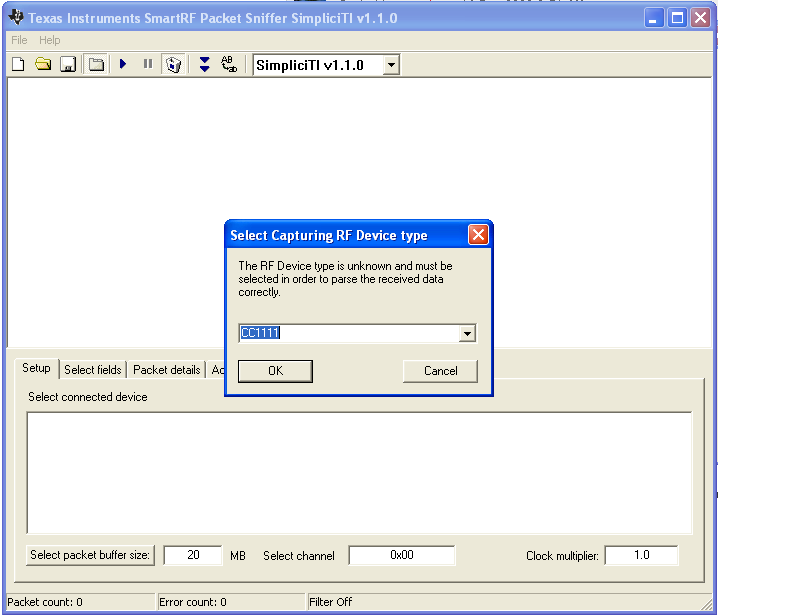Expand the CC1111 device type dropdown arrow
800x615 pixels.
[467, 333]
